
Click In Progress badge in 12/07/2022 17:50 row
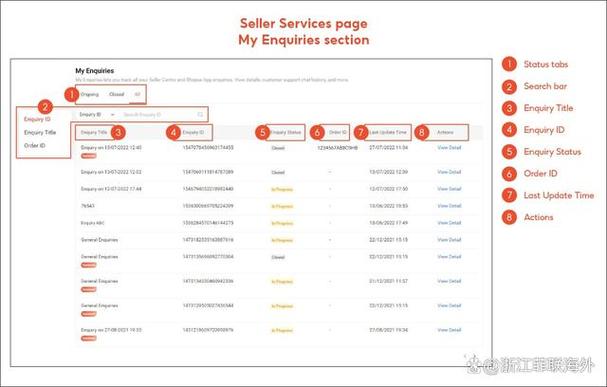(x=282, y=190)
